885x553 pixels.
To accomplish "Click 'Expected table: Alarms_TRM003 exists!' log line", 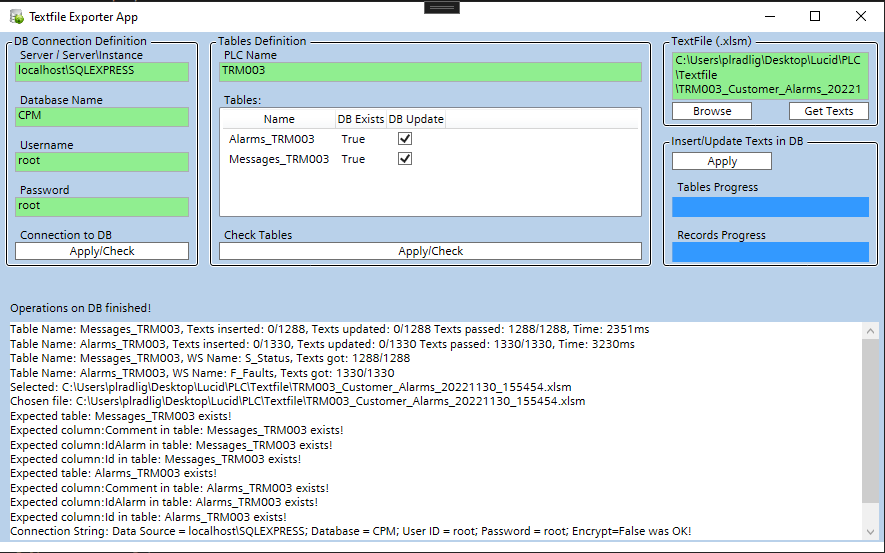I will pyautogui.click(x=113, y=473).
